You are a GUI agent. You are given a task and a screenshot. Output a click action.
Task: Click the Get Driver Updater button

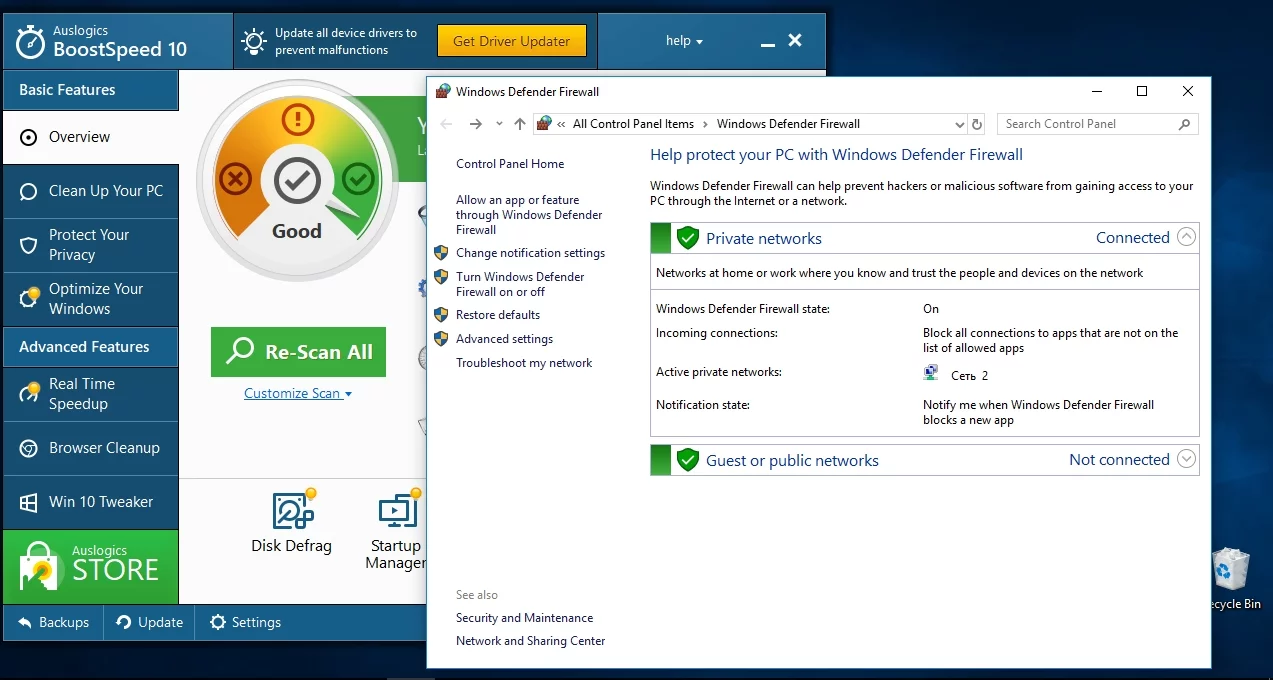point(511,41)
